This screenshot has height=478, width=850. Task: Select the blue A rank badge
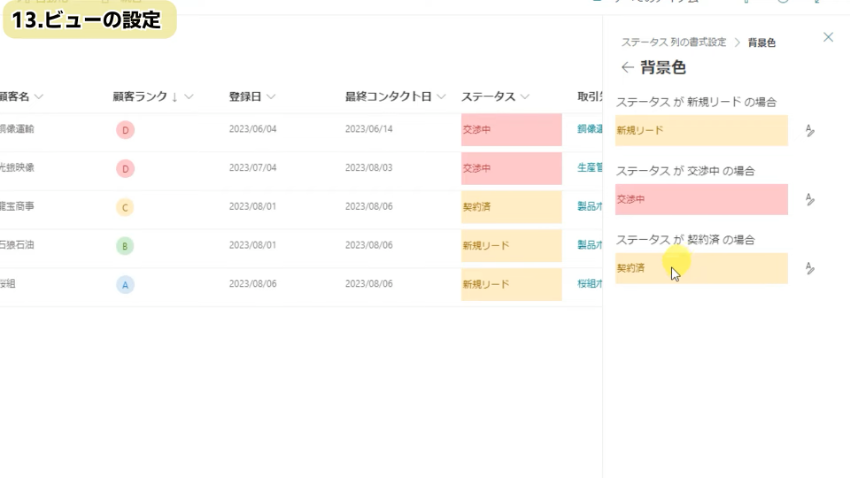coord(125,285)
